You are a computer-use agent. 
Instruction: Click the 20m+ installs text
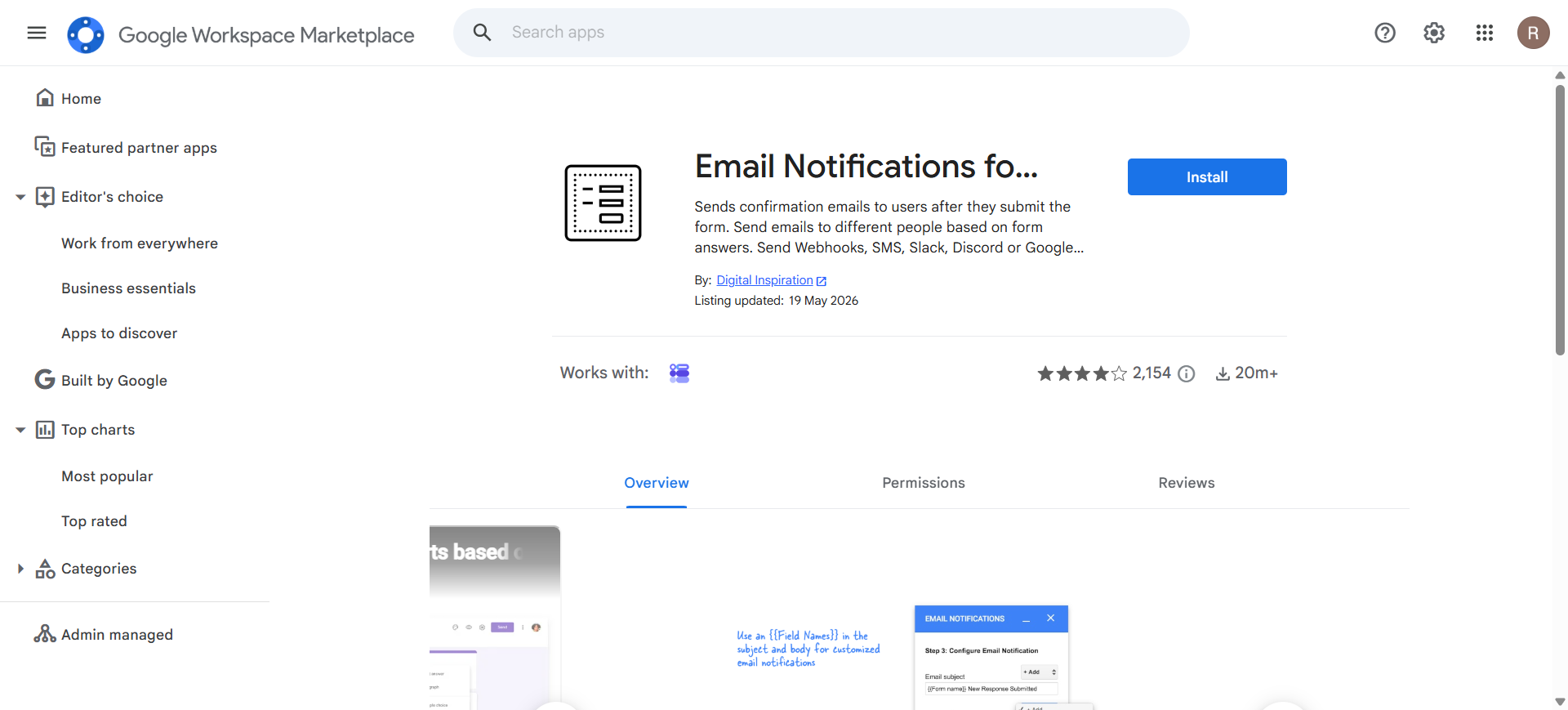pyautogui.click(x=1256, y=373)
